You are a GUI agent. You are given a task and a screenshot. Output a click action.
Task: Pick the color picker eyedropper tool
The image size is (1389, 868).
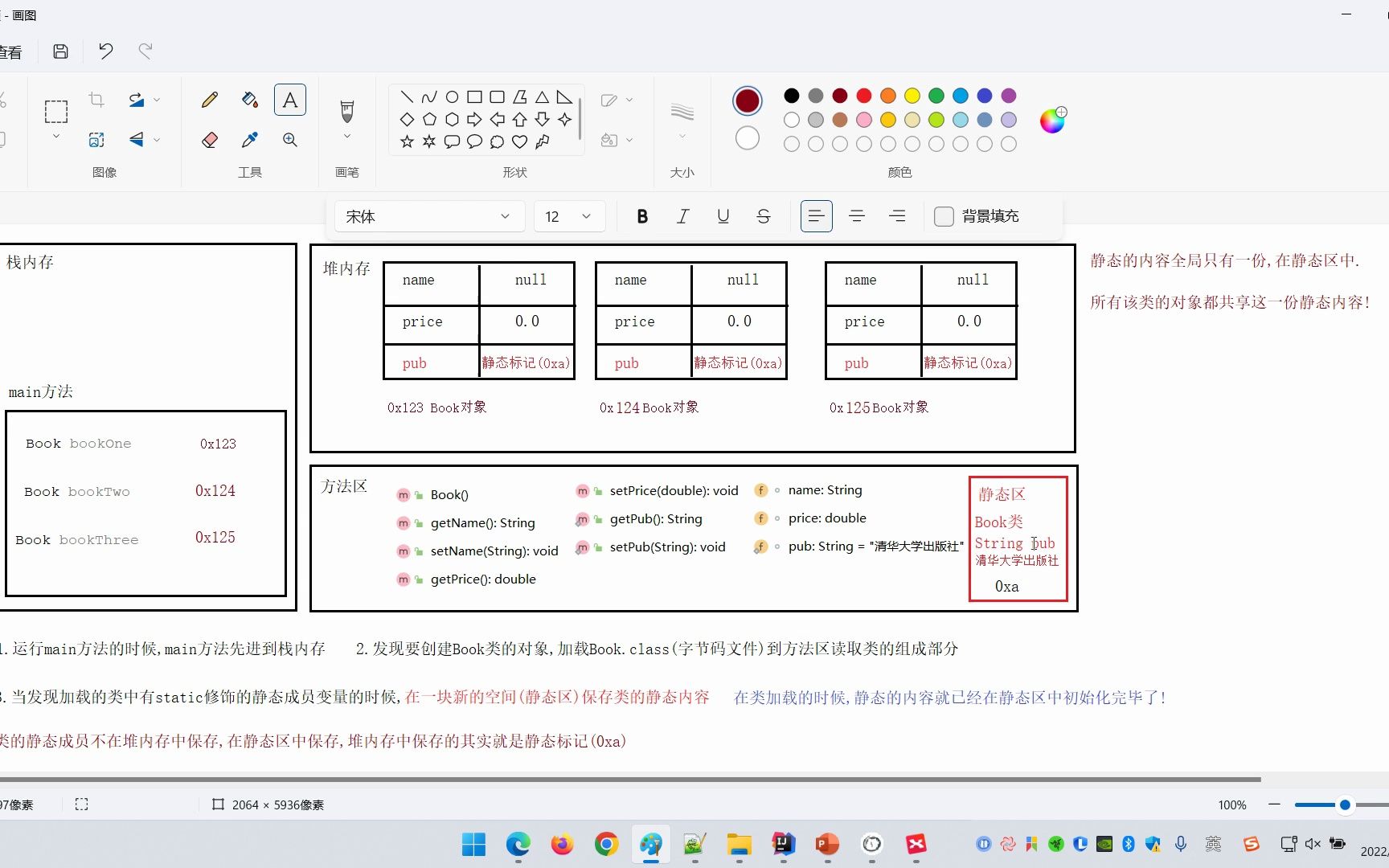click(x=250, y=140)
